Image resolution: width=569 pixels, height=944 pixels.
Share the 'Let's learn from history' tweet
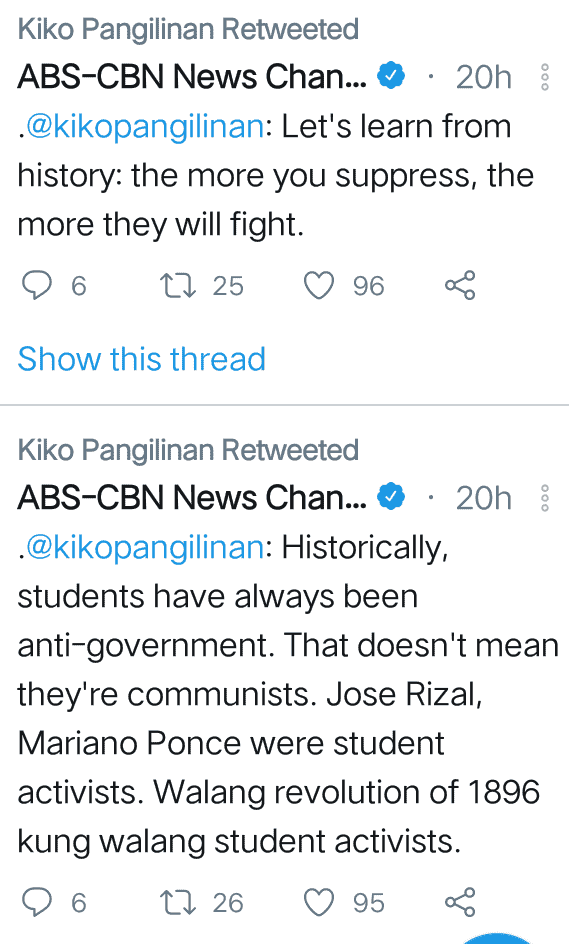pos(461,285)
